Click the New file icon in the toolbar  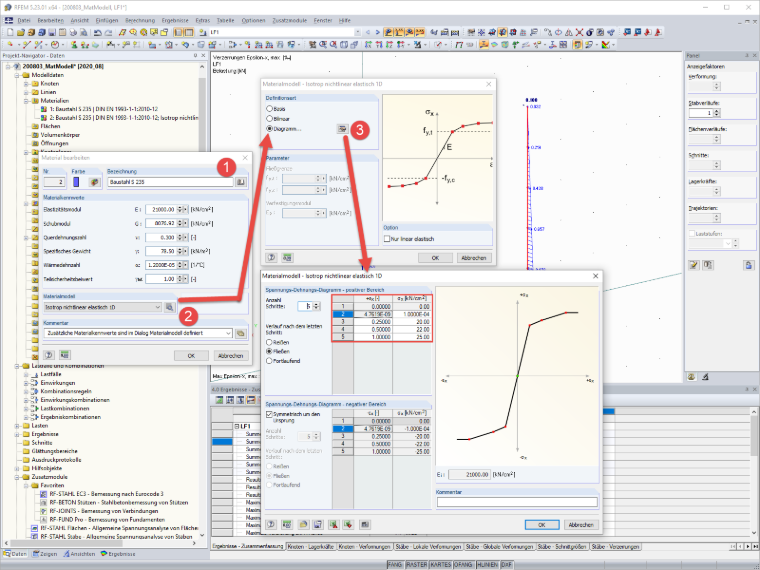(x=10, y=32)
